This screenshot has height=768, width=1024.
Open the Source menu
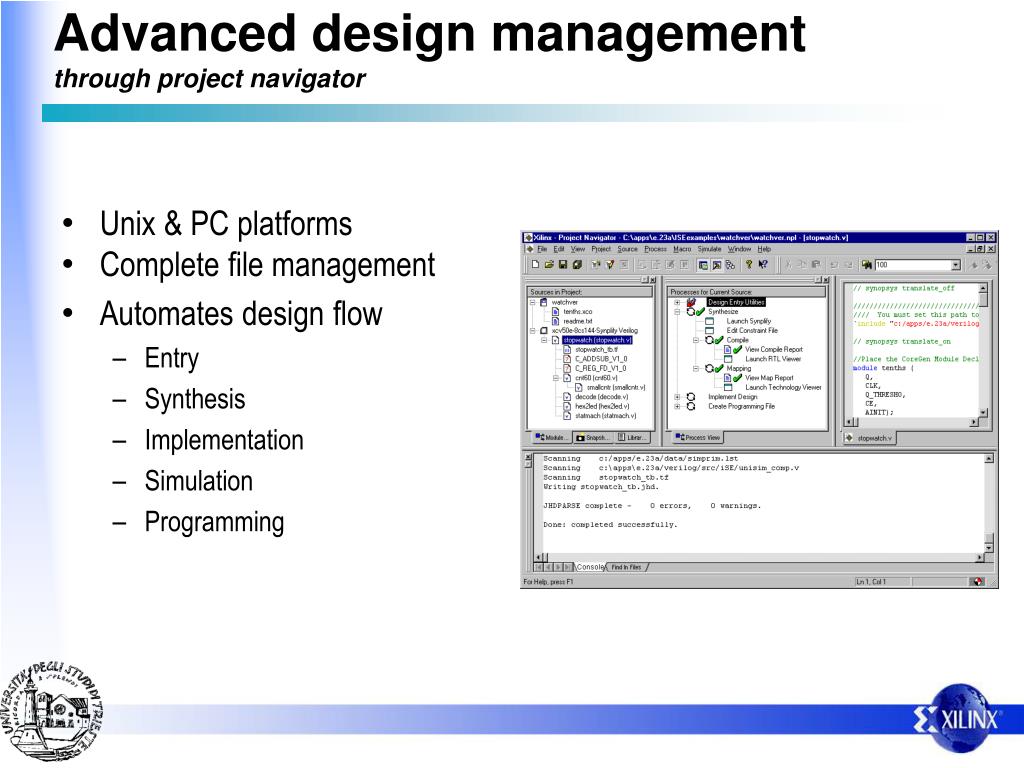(628, 249)
